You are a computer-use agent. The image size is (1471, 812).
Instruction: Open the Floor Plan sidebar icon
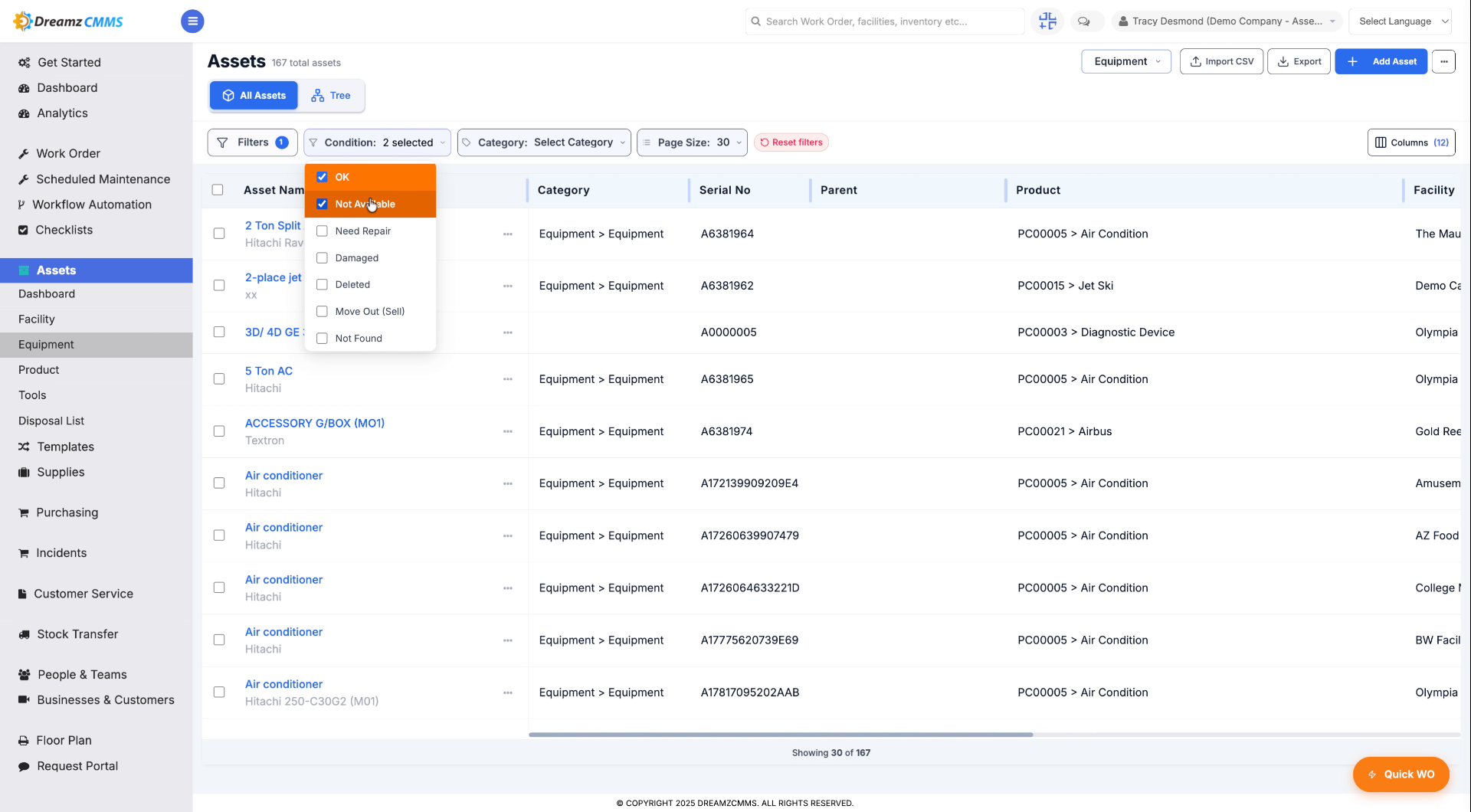coord(24,741)
